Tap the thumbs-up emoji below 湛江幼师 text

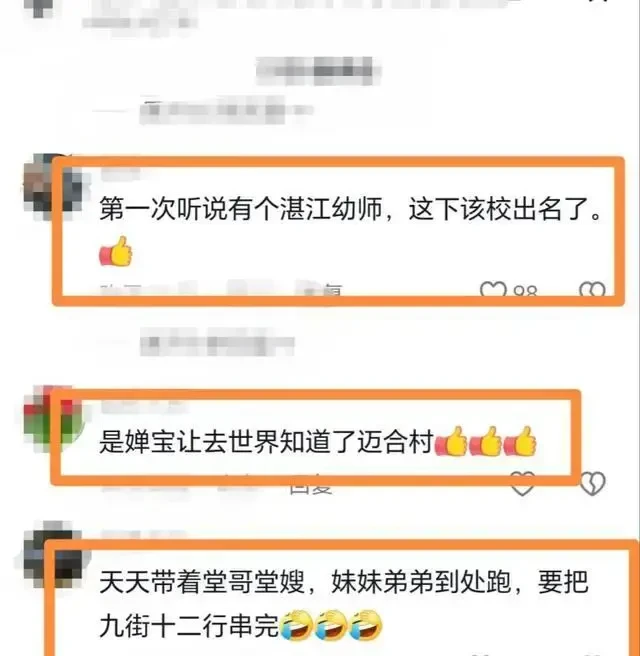[116, 251]
